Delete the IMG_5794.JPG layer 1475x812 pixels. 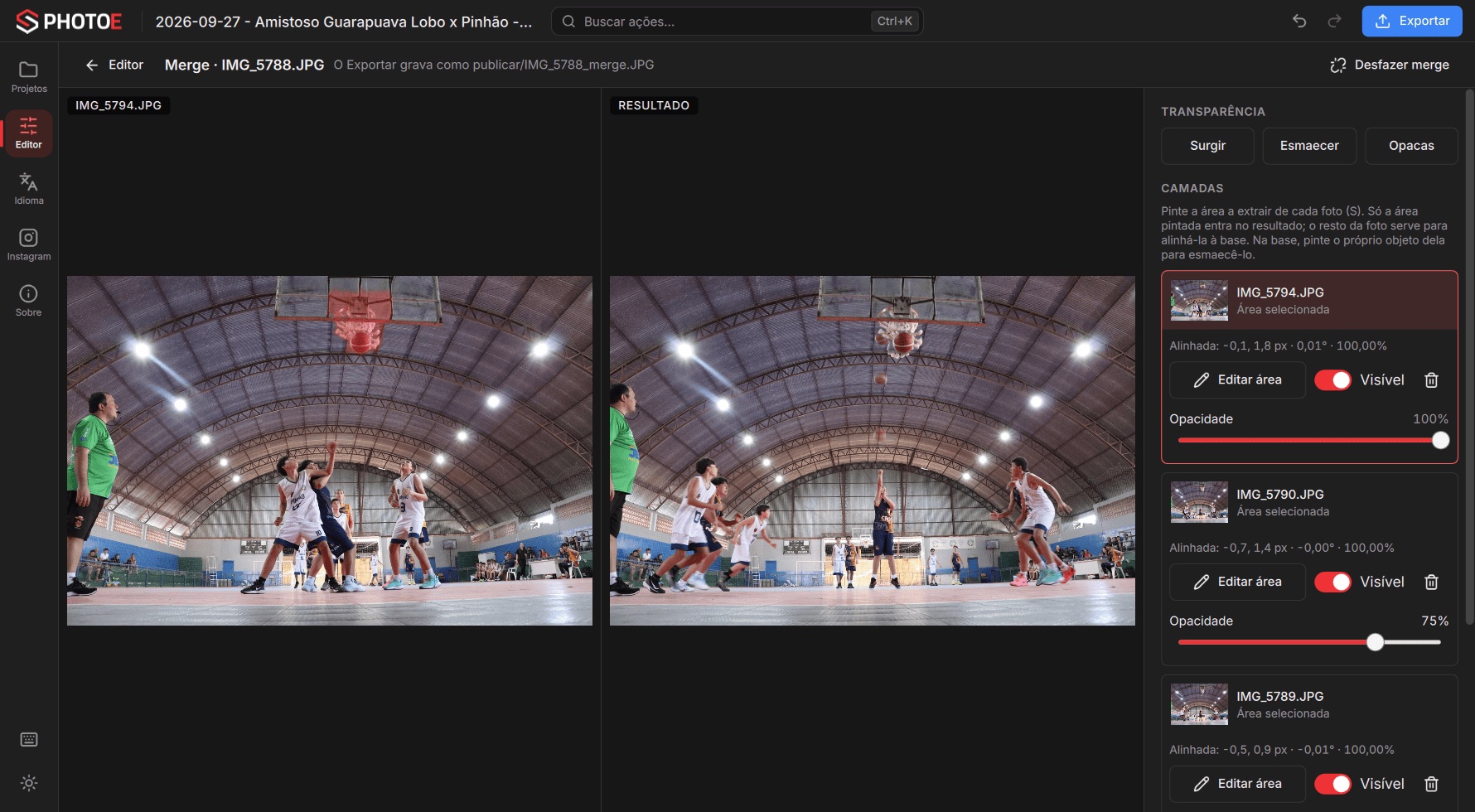(1431, 380)
